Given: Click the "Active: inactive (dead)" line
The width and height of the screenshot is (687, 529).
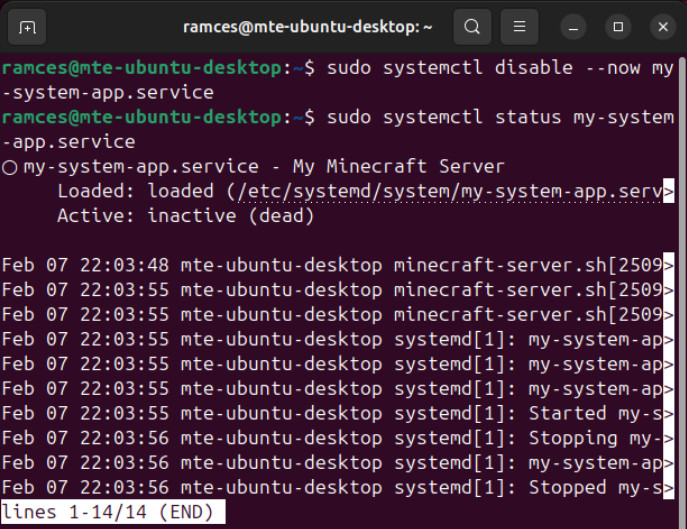Looking at the screenshot, I should (185, 216).
